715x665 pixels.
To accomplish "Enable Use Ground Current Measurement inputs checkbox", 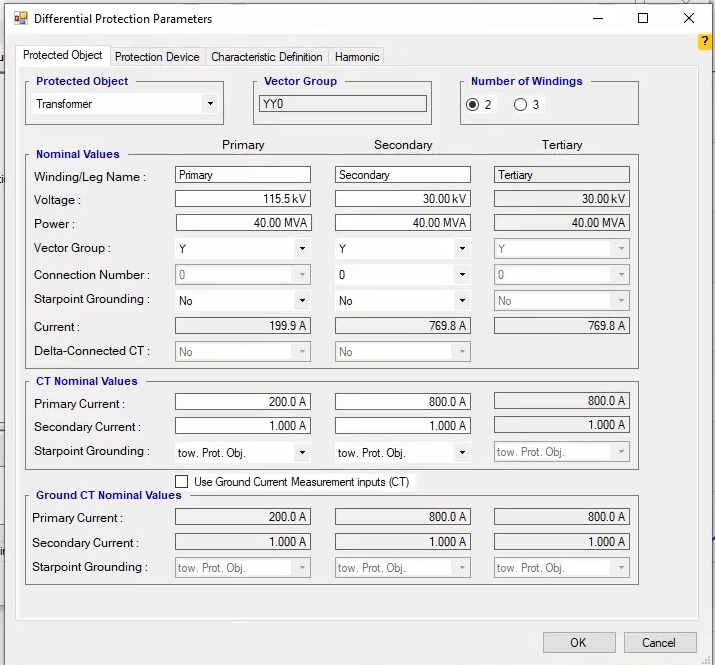I will [x=182, y=482].
